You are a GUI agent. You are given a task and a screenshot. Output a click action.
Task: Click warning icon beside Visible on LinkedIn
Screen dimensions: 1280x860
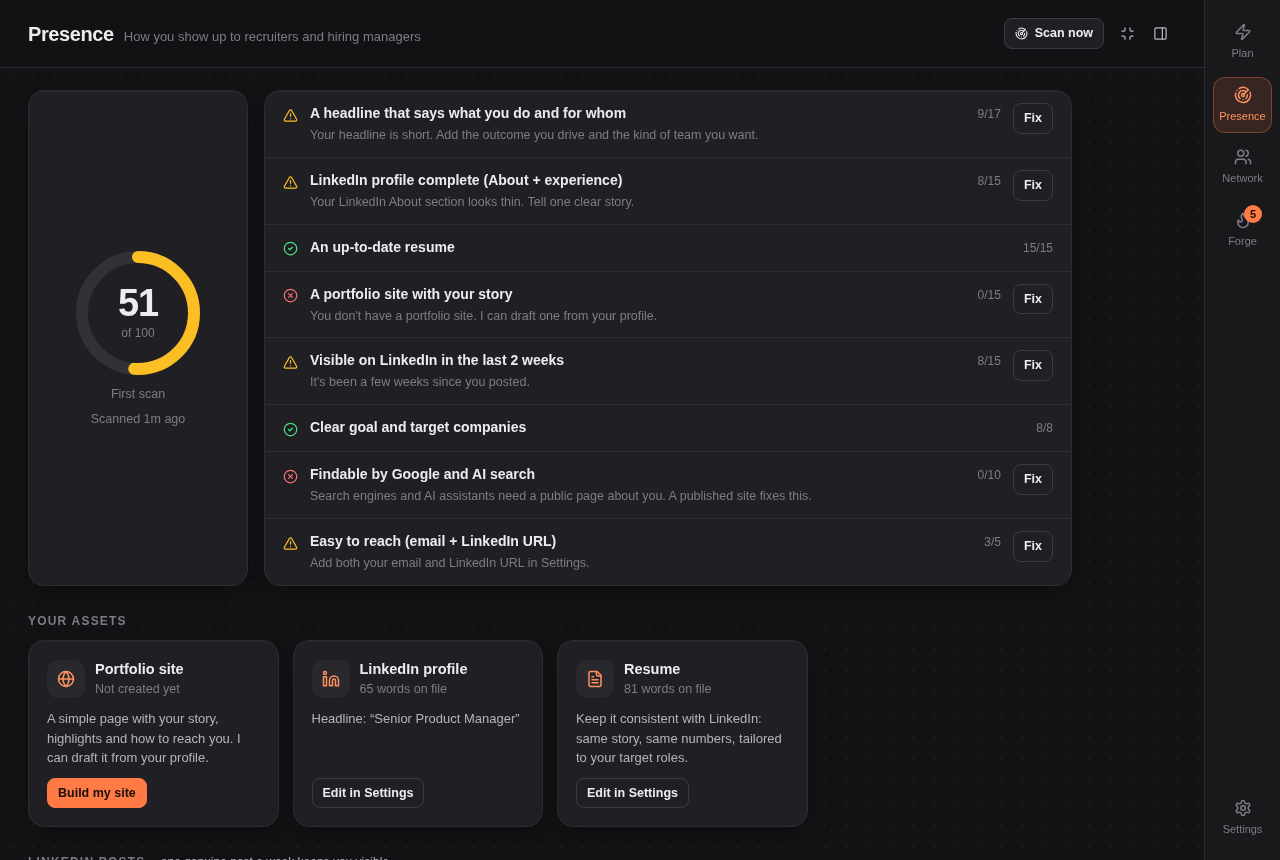pos(290,363)
